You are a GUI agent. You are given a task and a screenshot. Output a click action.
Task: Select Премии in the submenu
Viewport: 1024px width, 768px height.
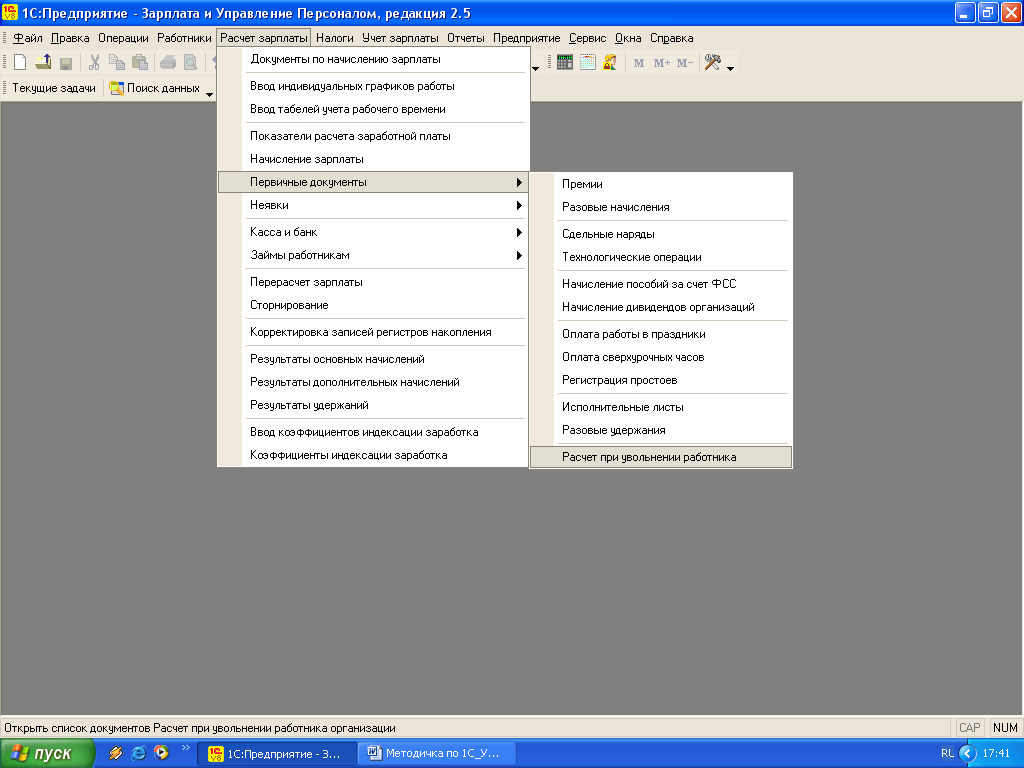point(661,184)
